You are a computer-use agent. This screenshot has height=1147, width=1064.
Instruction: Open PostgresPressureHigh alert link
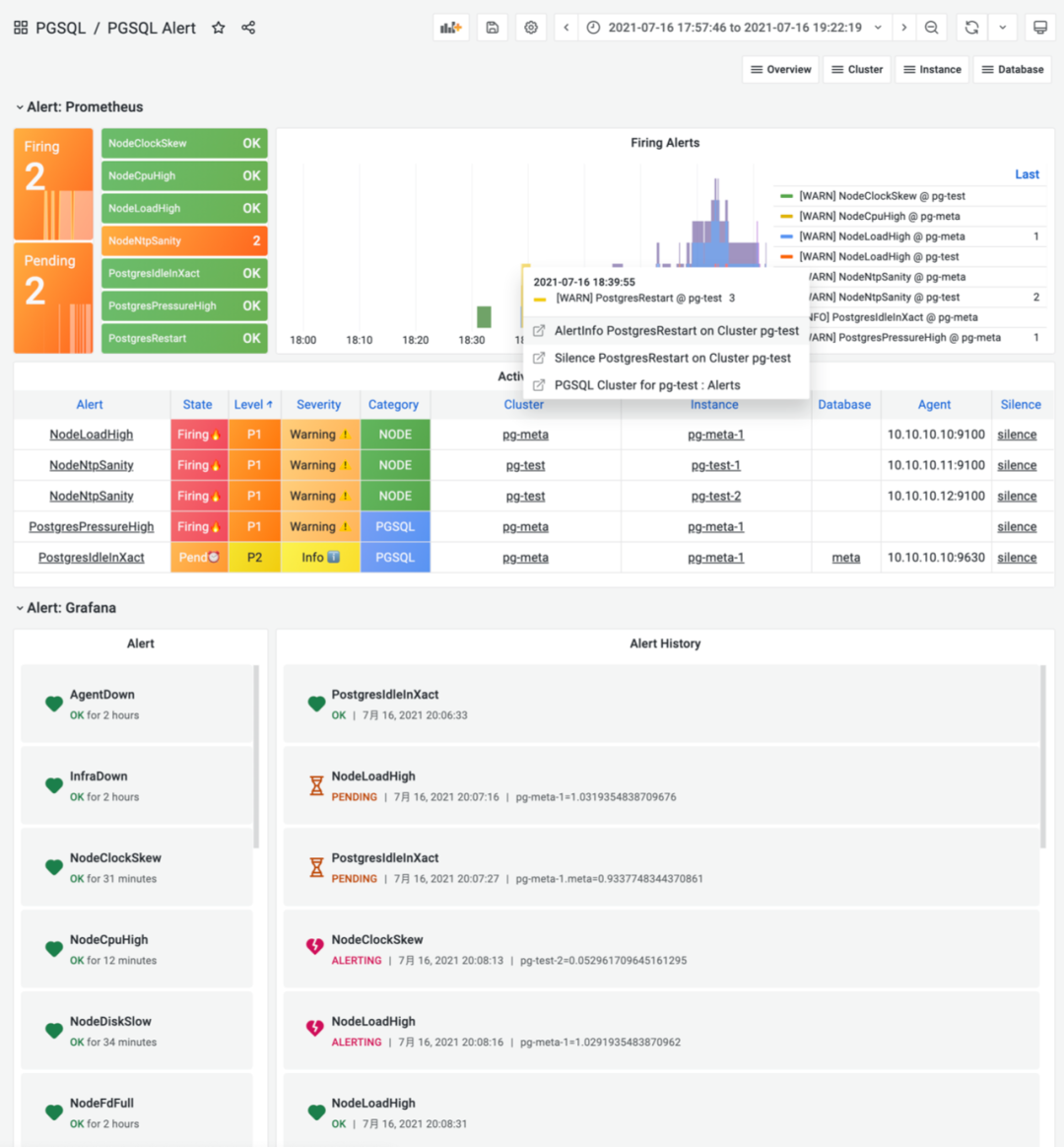tap(92, 526)
